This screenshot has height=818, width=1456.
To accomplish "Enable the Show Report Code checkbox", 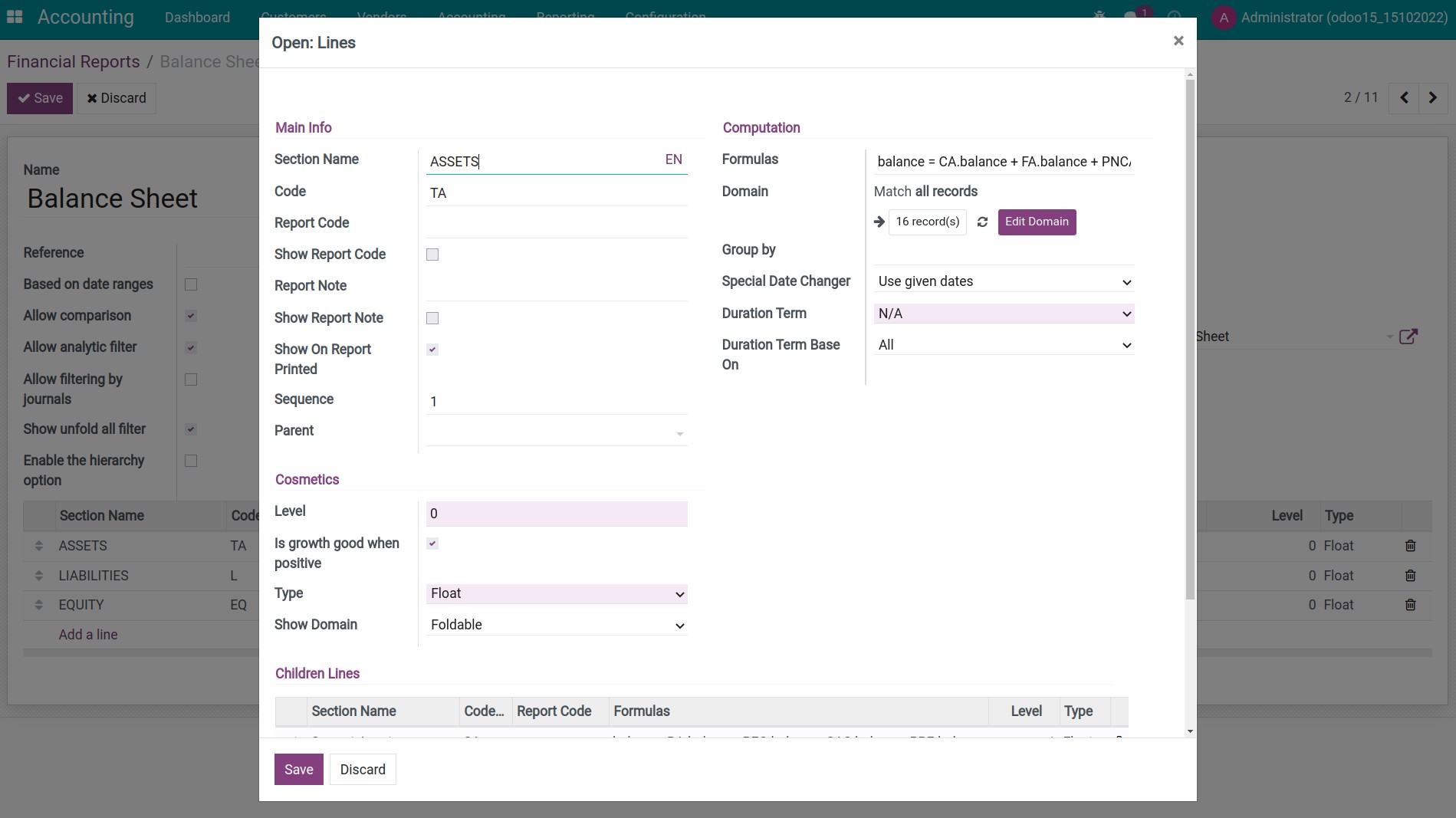I will click(432, 254).
